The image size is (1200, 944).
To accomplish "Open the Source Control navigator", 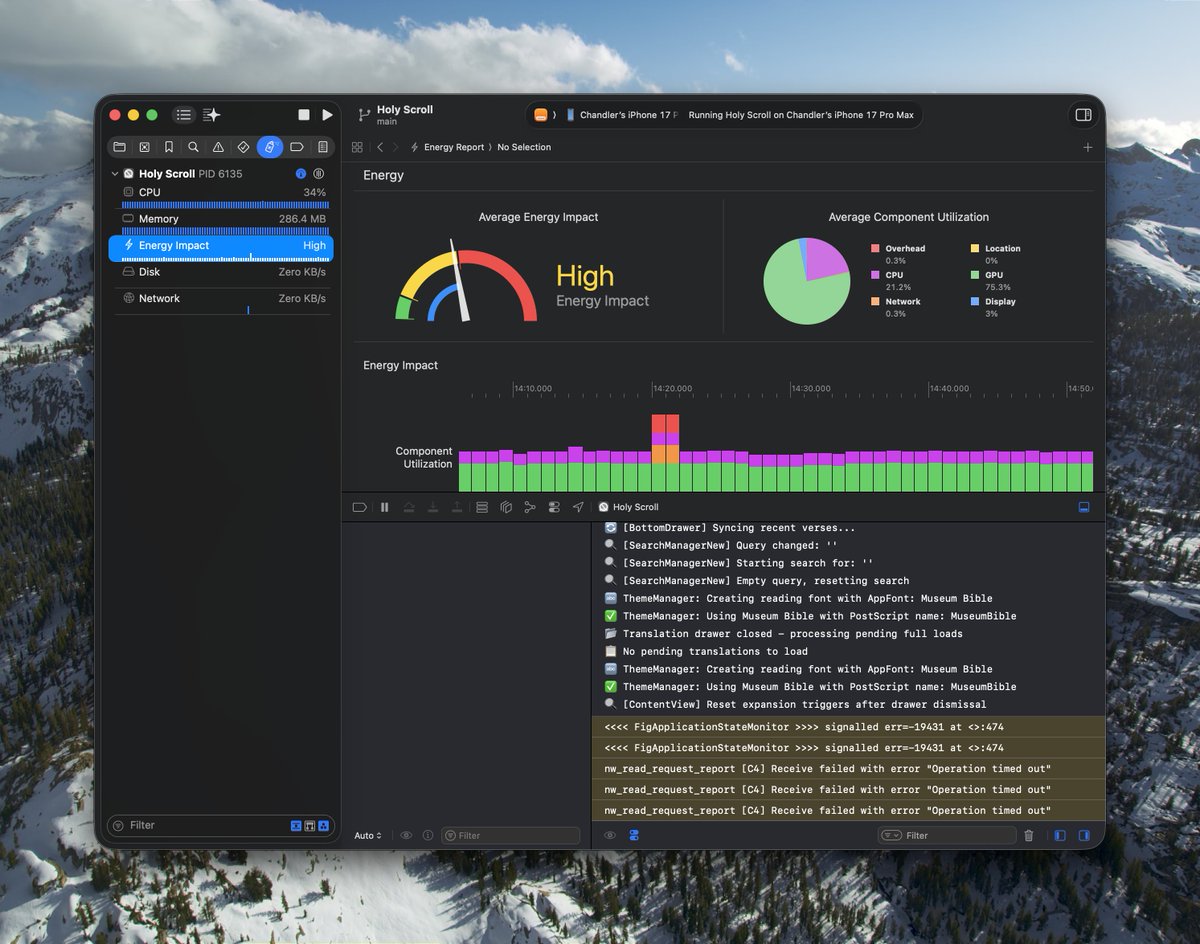I will 144,147.
